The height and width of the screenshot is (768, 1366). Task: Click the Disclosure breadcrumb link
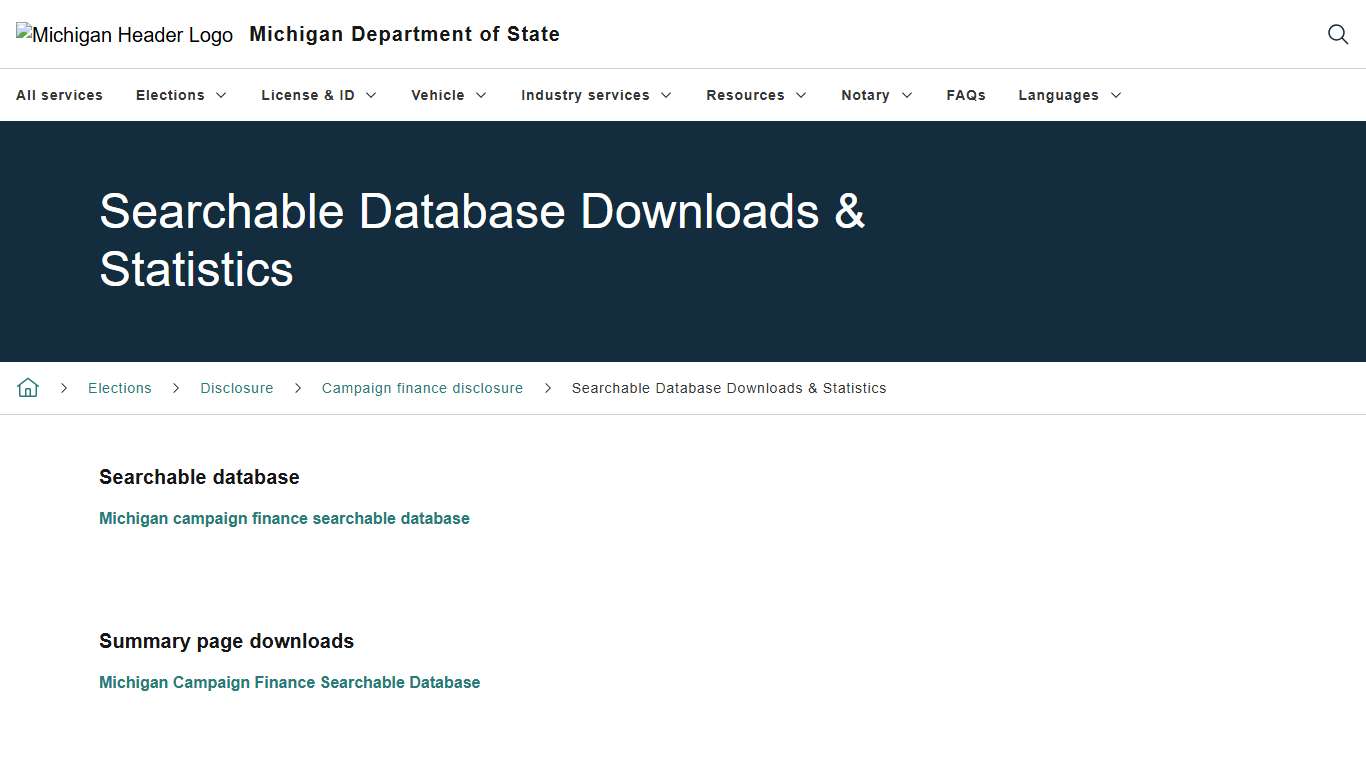[236, 388]
